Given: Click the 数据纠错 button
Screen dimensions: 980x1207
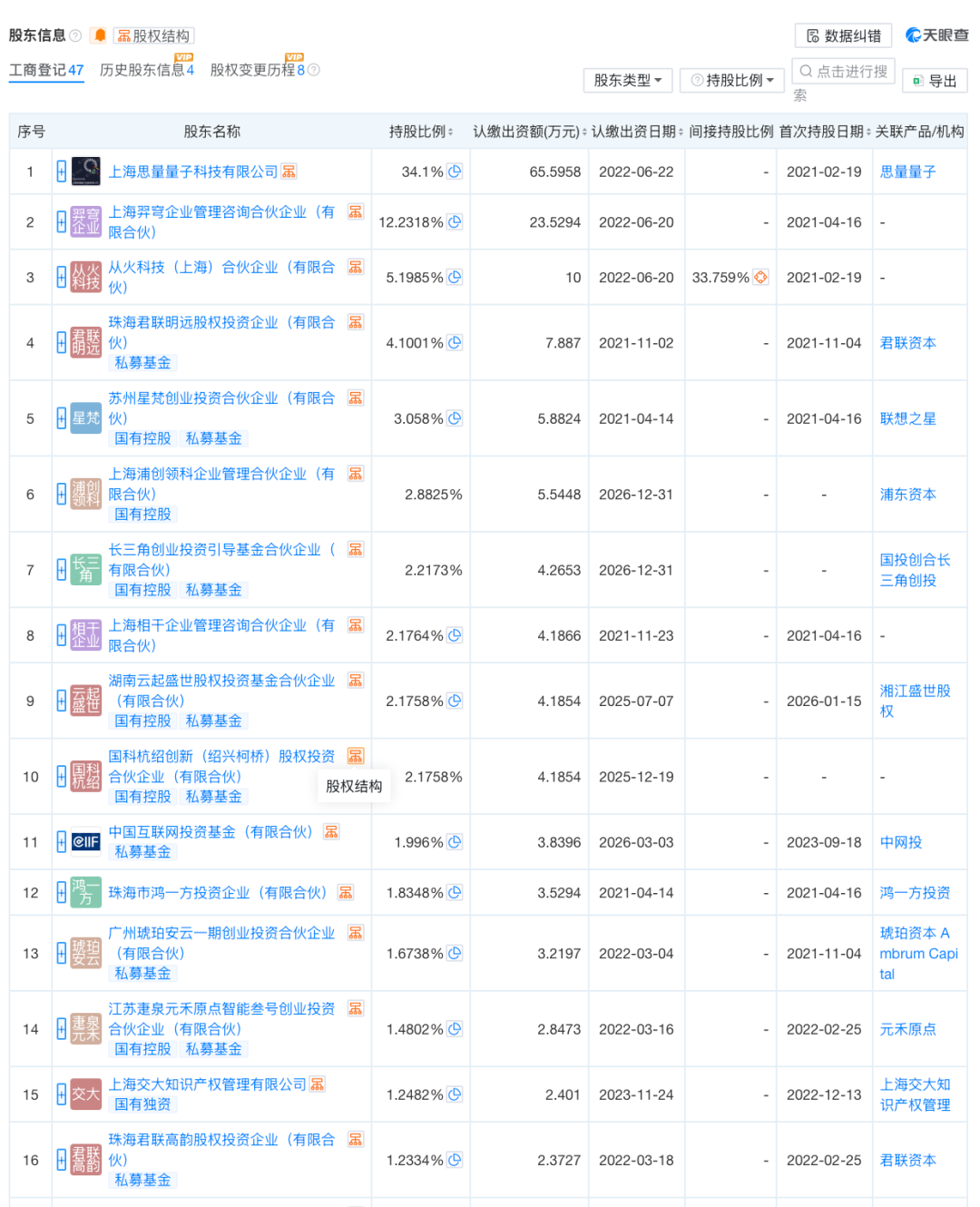Looking at the screenshot, I should pos(844,35).
